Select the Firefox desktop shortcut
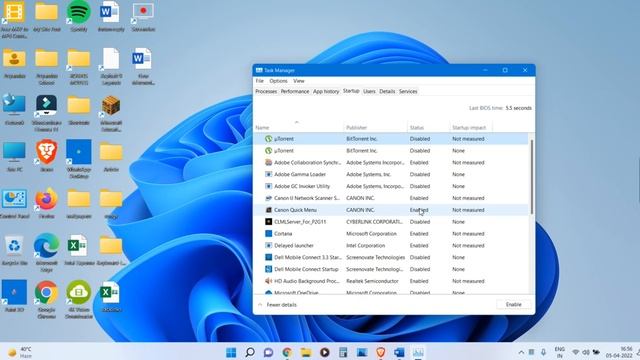The width and height of the screenshot is (640, 360). coord(47,203)
